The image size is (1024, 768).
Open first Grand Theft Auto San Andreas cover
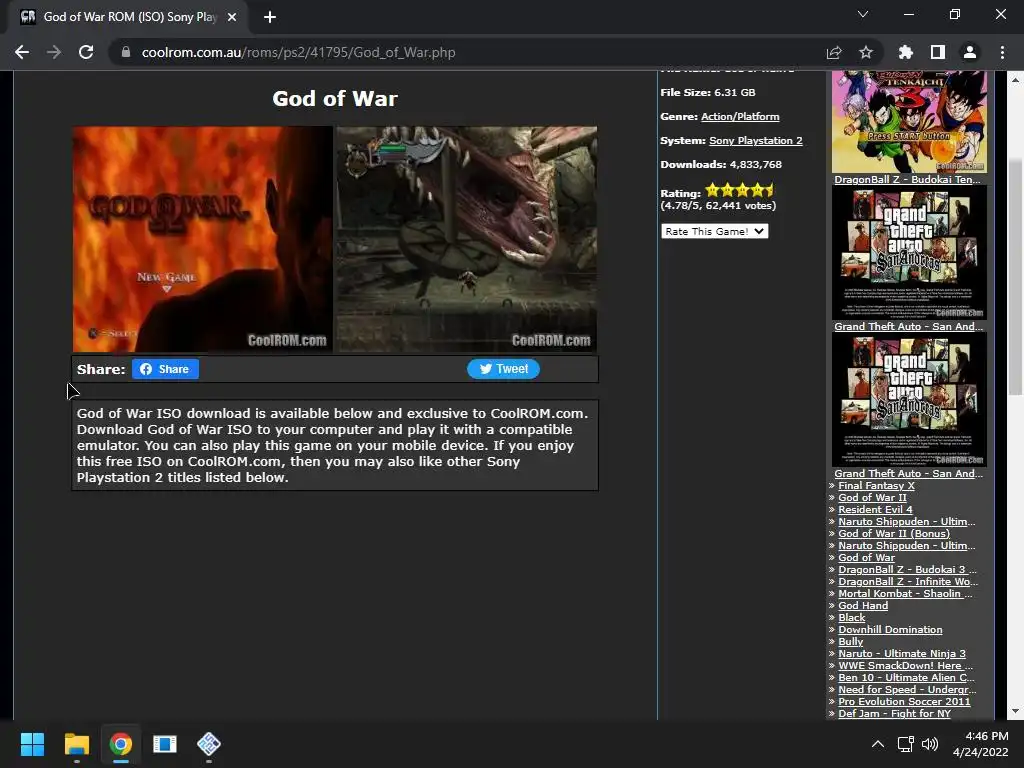coord(909,253)
